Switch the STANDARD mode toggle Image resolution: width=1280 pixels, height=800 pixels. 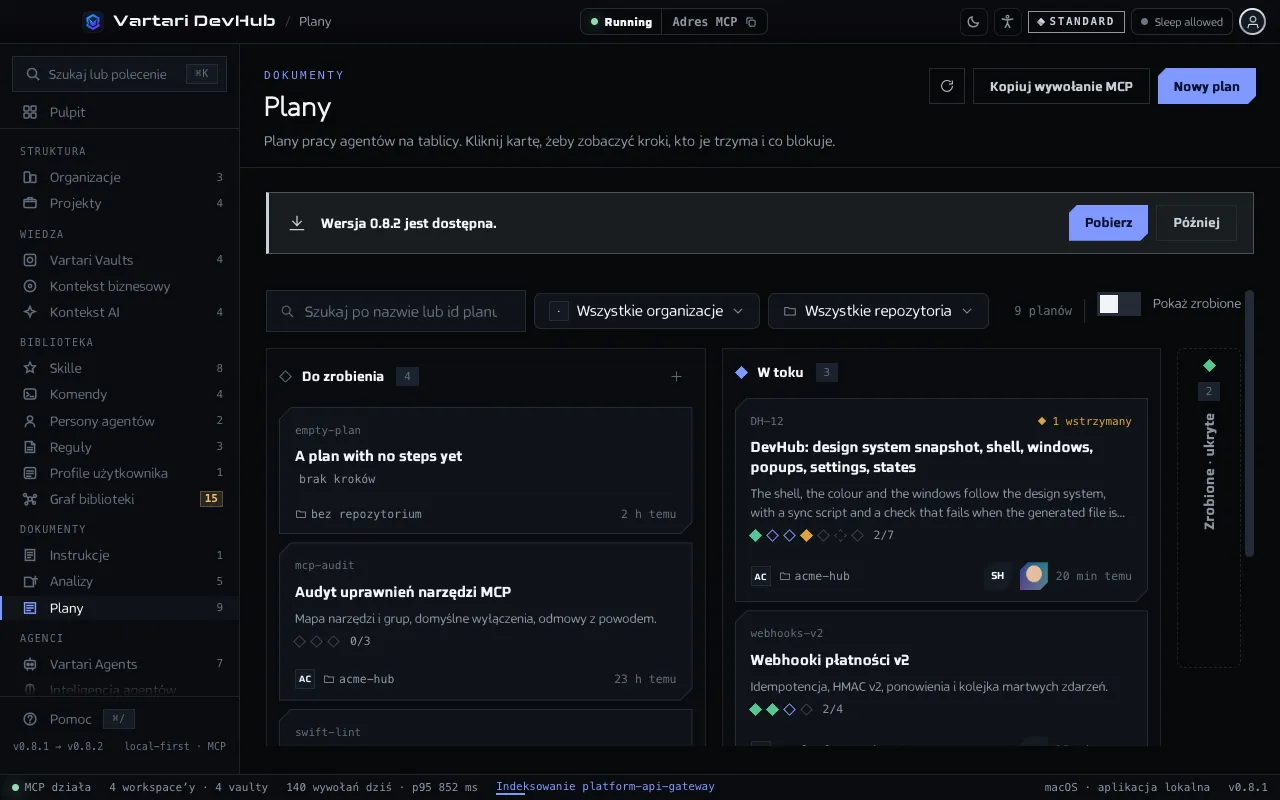point(1075,21)
